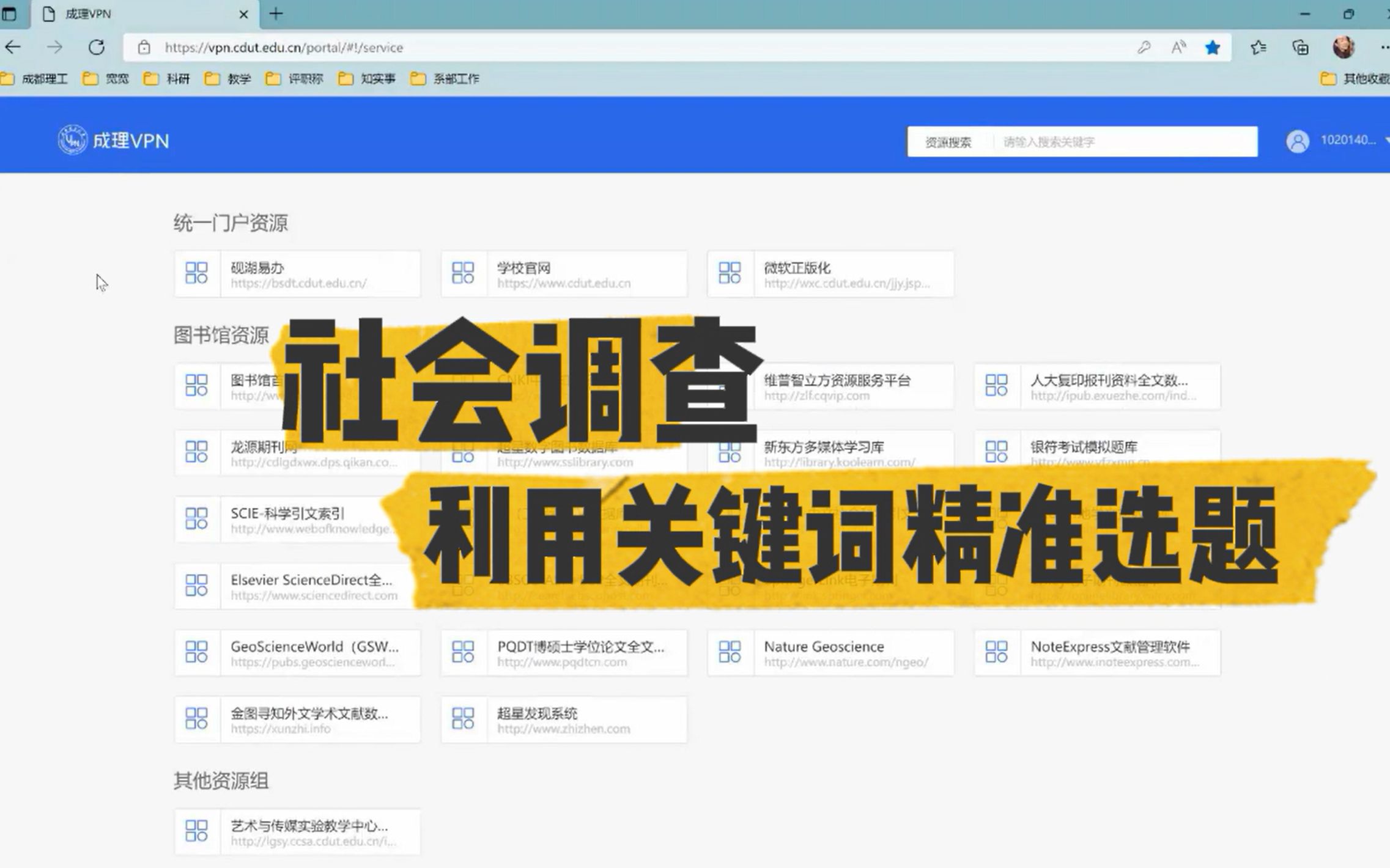Click the Read aloud icon
The image size is (1390, 868).
(1178, 47)
